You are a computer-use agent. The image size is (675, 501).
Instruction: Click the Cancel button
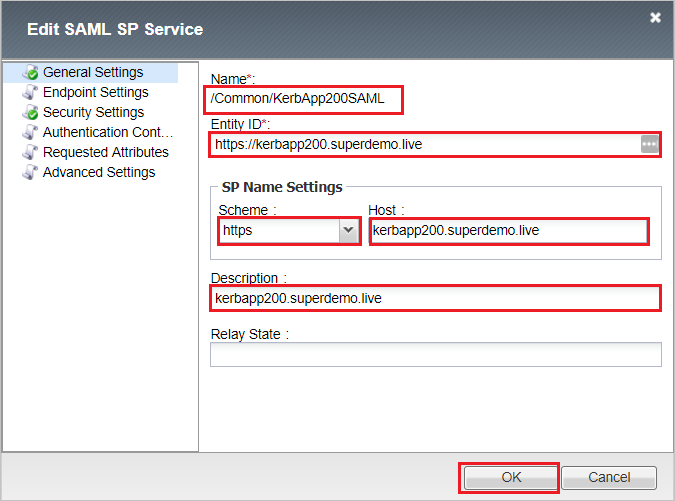coord(609,477)
